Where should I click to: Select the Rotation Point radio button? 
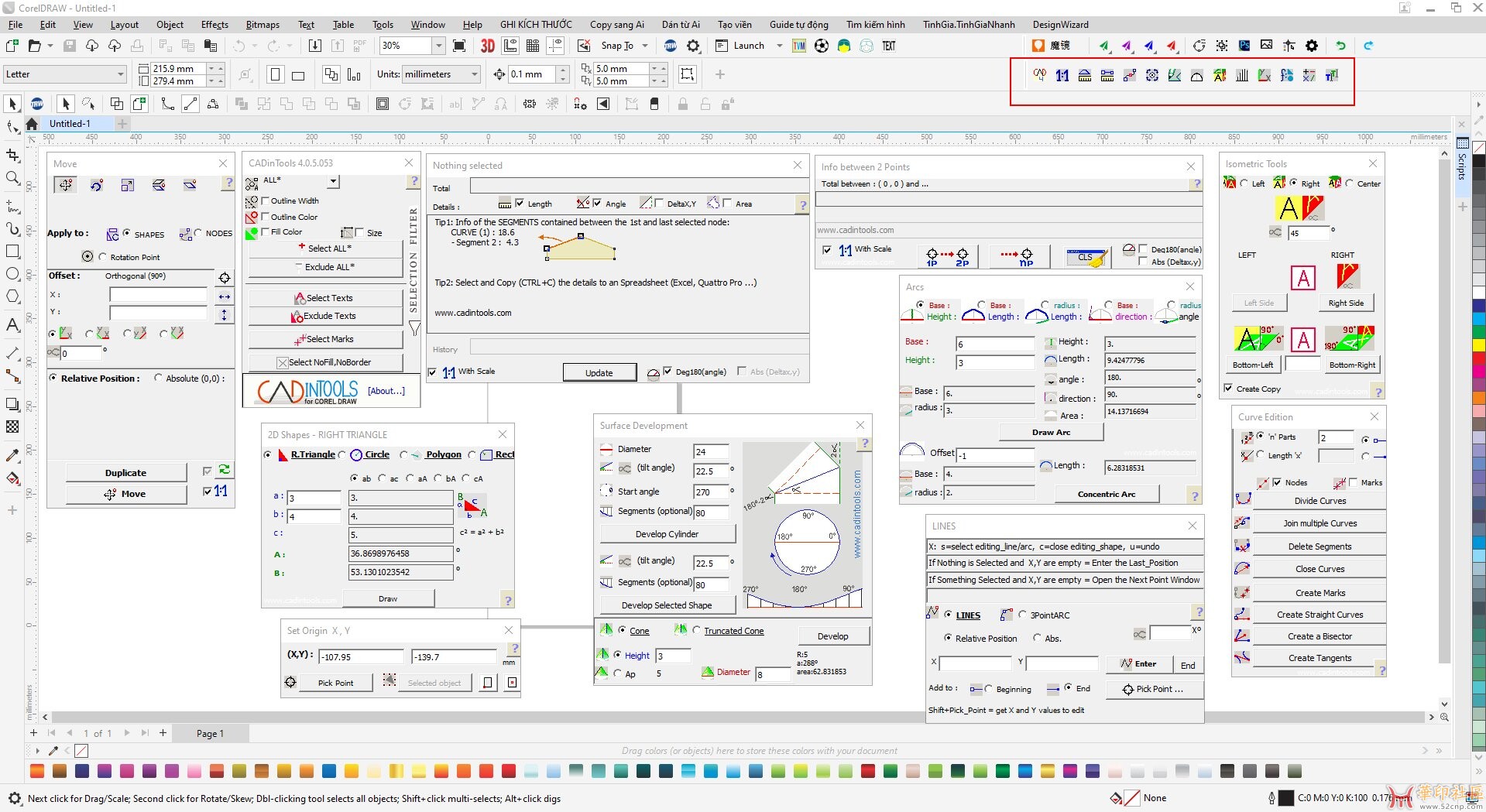coord(102,257)
